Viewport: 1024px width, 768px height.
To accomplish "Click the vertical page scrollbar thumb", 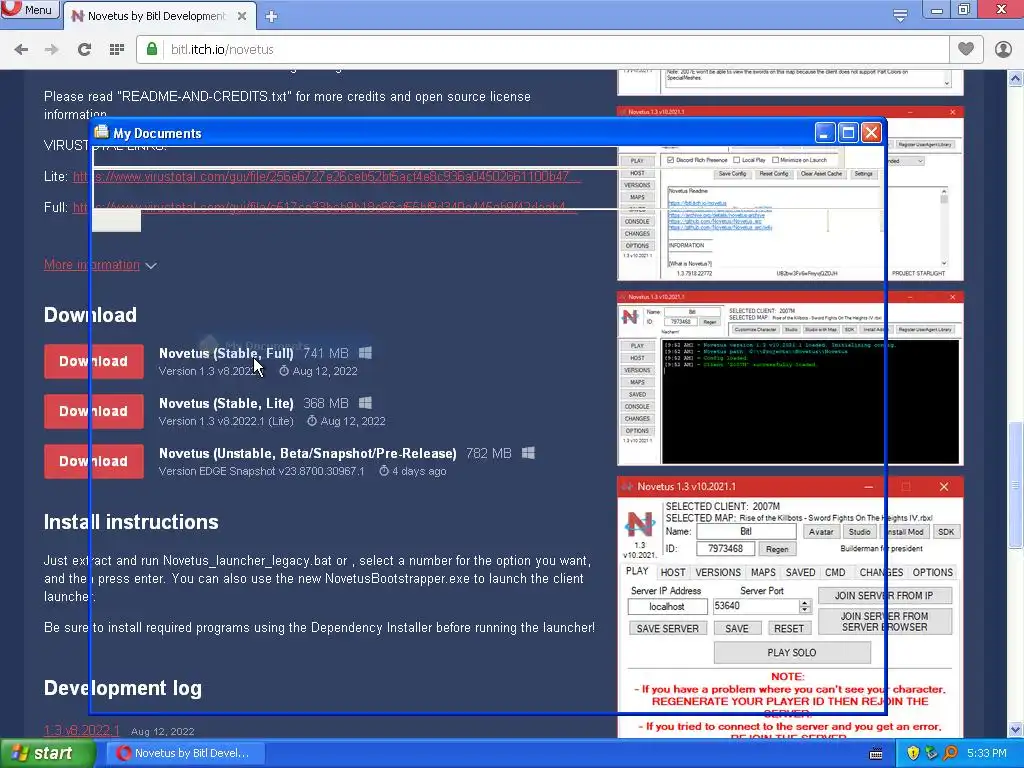I will (x=1016, y=485).
